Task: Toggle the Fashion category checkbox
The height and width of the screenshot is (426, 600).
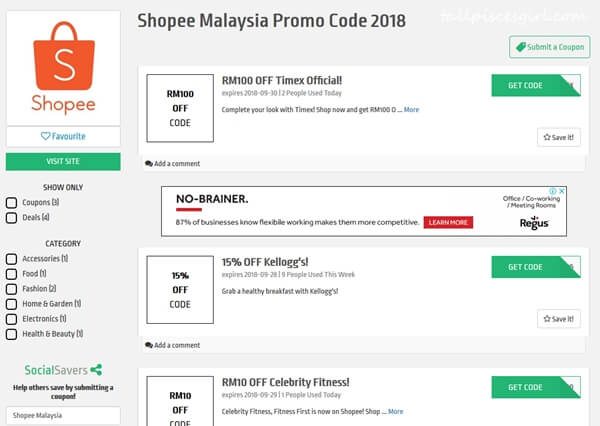Action: 12,289
